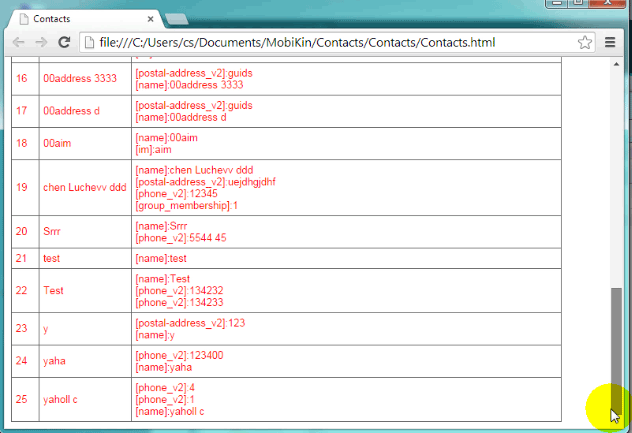This screenshot has width=632, height=433.
Task: Click row number 23
Action: click(x=22, y=328)
